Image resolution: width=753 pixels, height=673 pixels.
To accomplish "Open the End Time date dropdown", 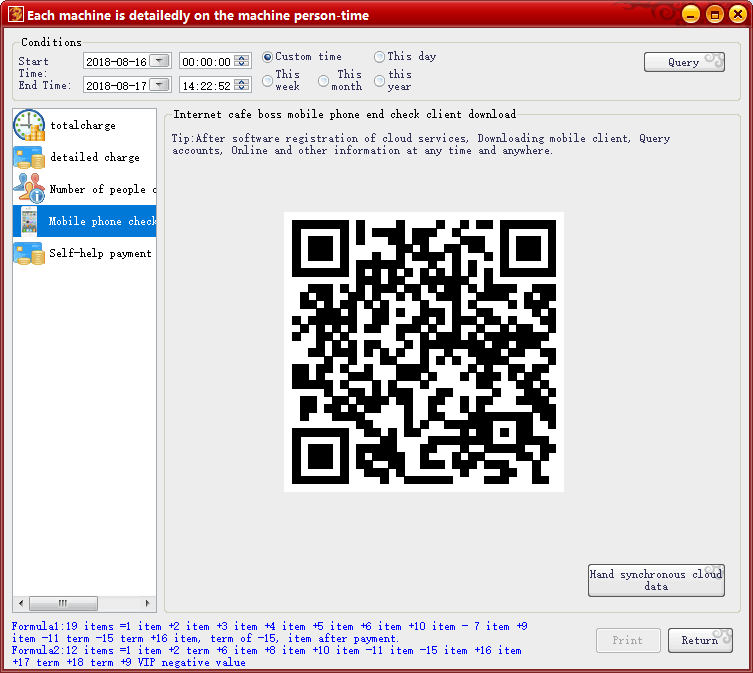I will pyautogui.click(x=159, y=85).
